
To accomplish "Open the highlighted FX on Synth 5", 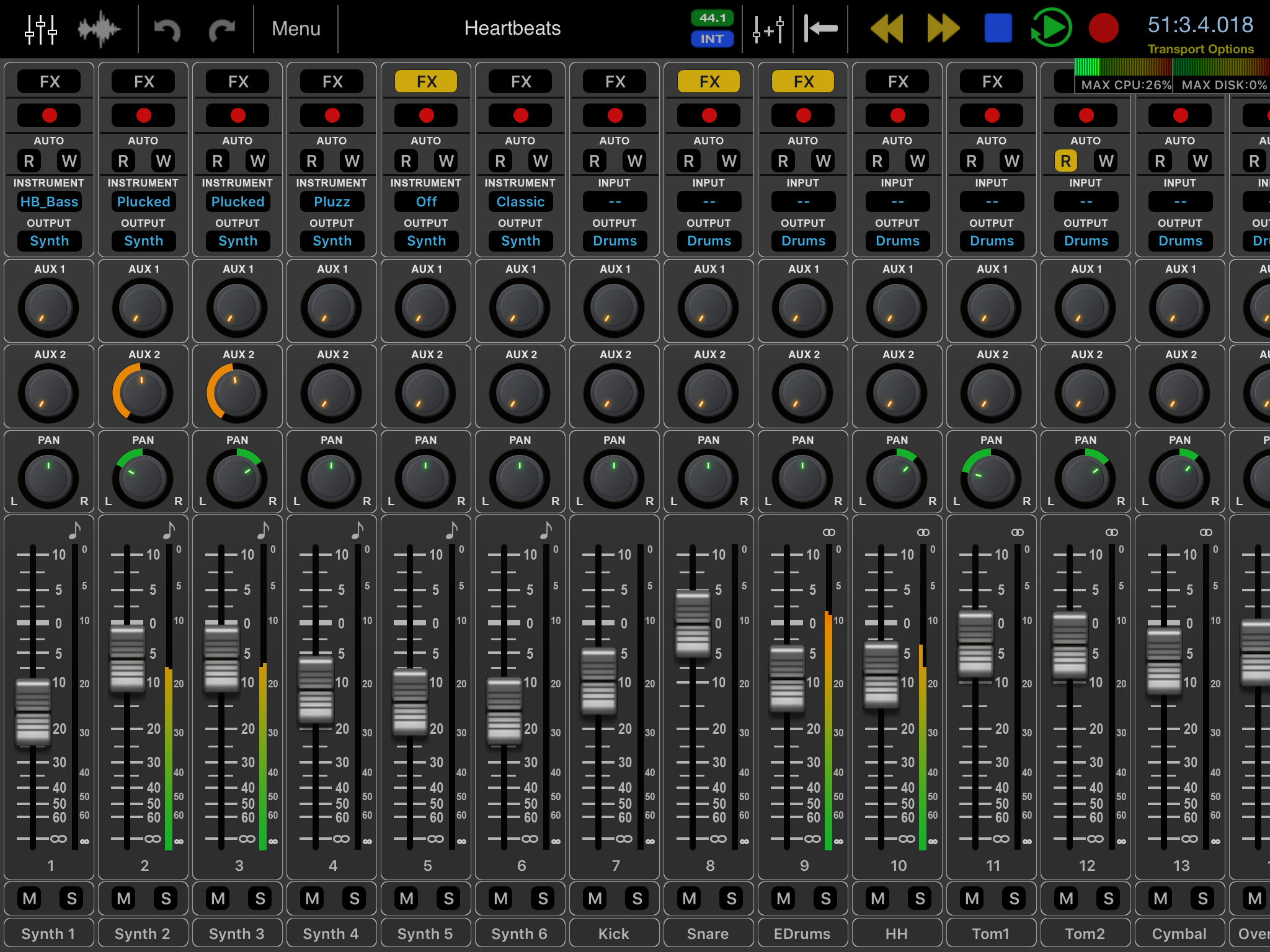I will tap(426, 81).
